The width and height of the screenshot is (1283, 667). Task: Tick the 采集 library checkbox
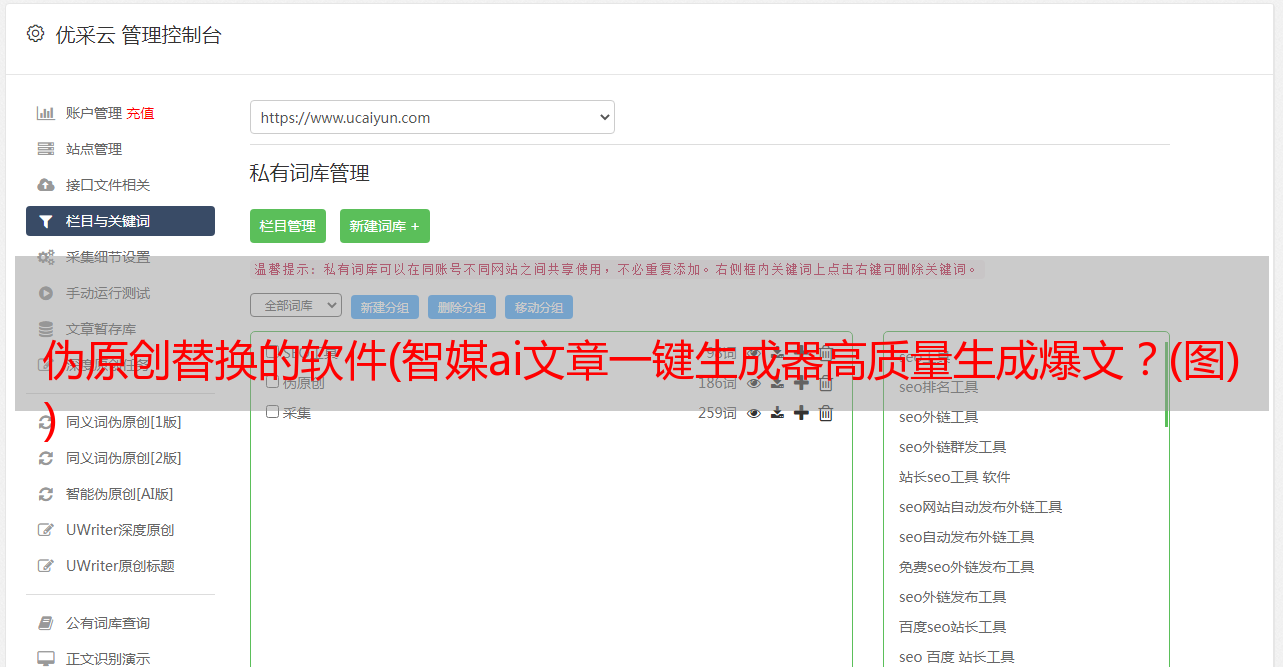click(x=272, y=412)
